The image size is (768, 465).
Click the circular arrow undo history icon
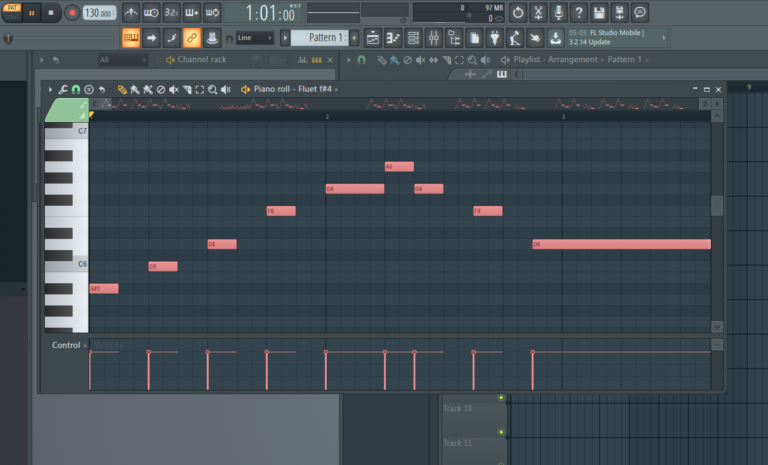(518, 13)
